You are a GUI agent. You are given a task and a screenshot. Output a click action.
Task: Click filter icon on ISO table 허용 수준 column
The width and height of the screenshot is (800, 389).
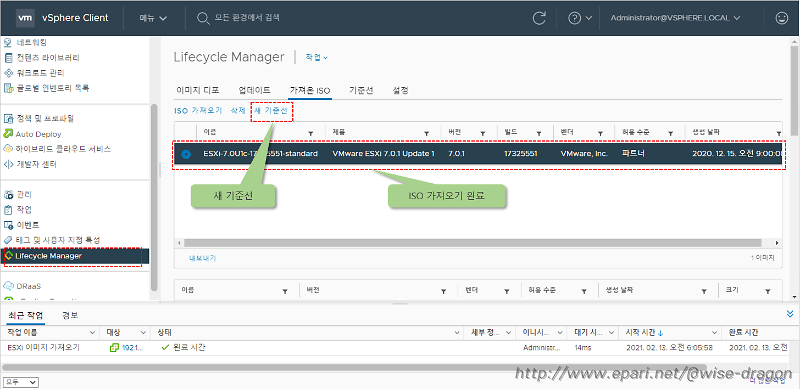[670, 133]
